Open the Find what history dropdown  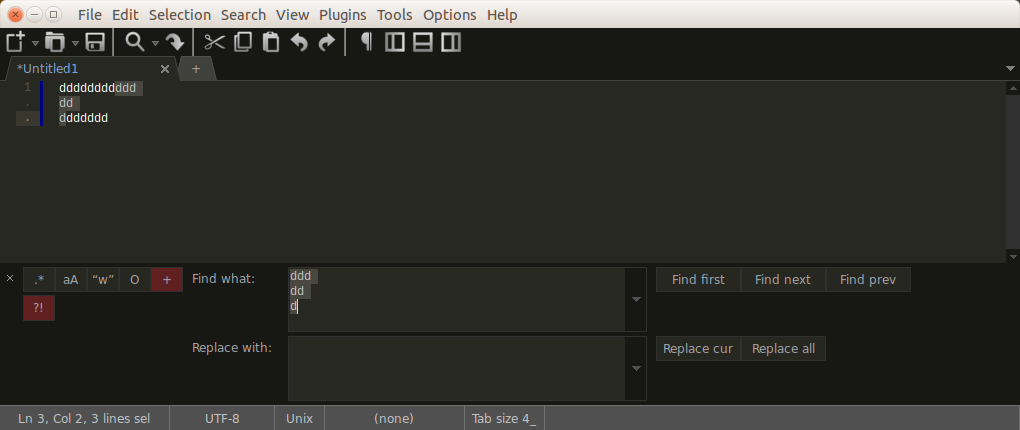636,300
